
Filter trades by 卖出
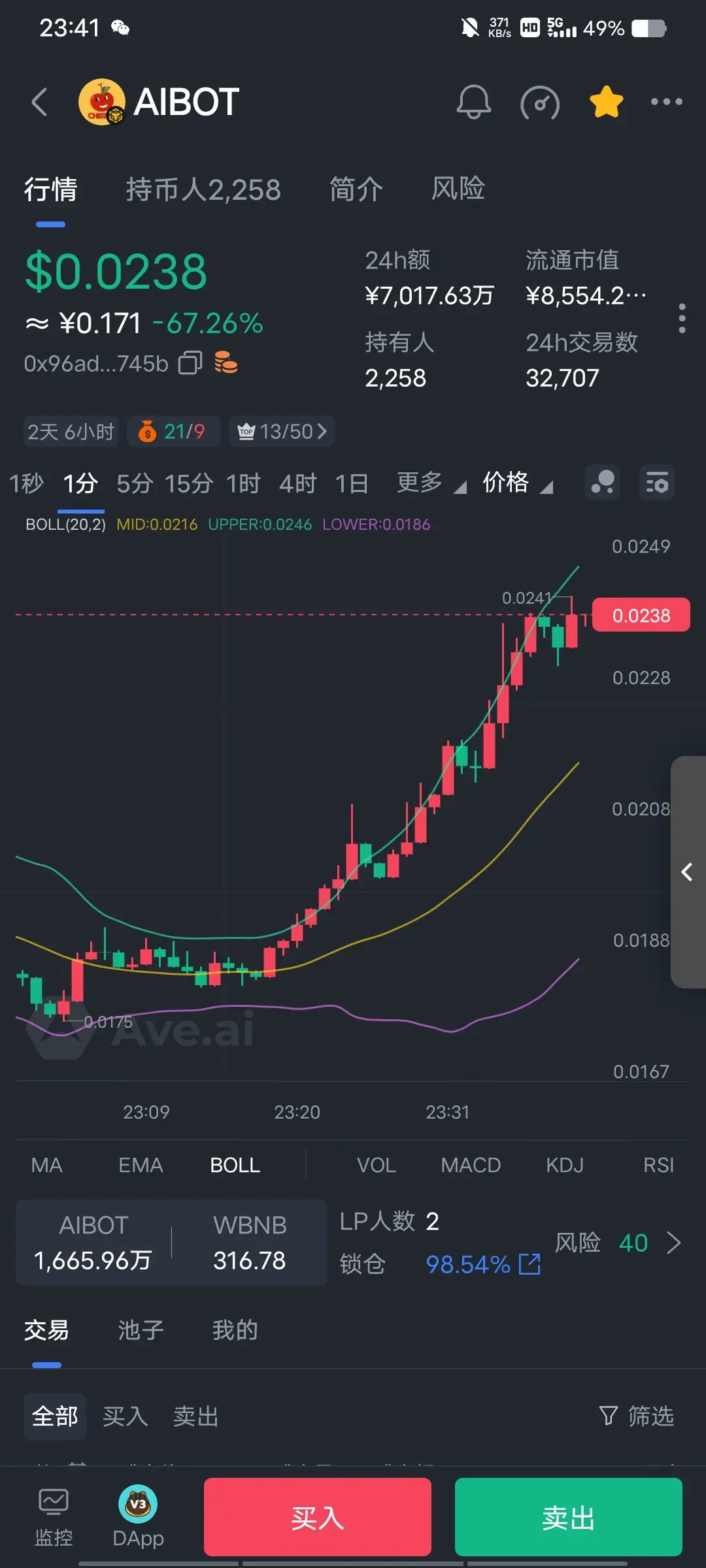[x=196, y=1416]
